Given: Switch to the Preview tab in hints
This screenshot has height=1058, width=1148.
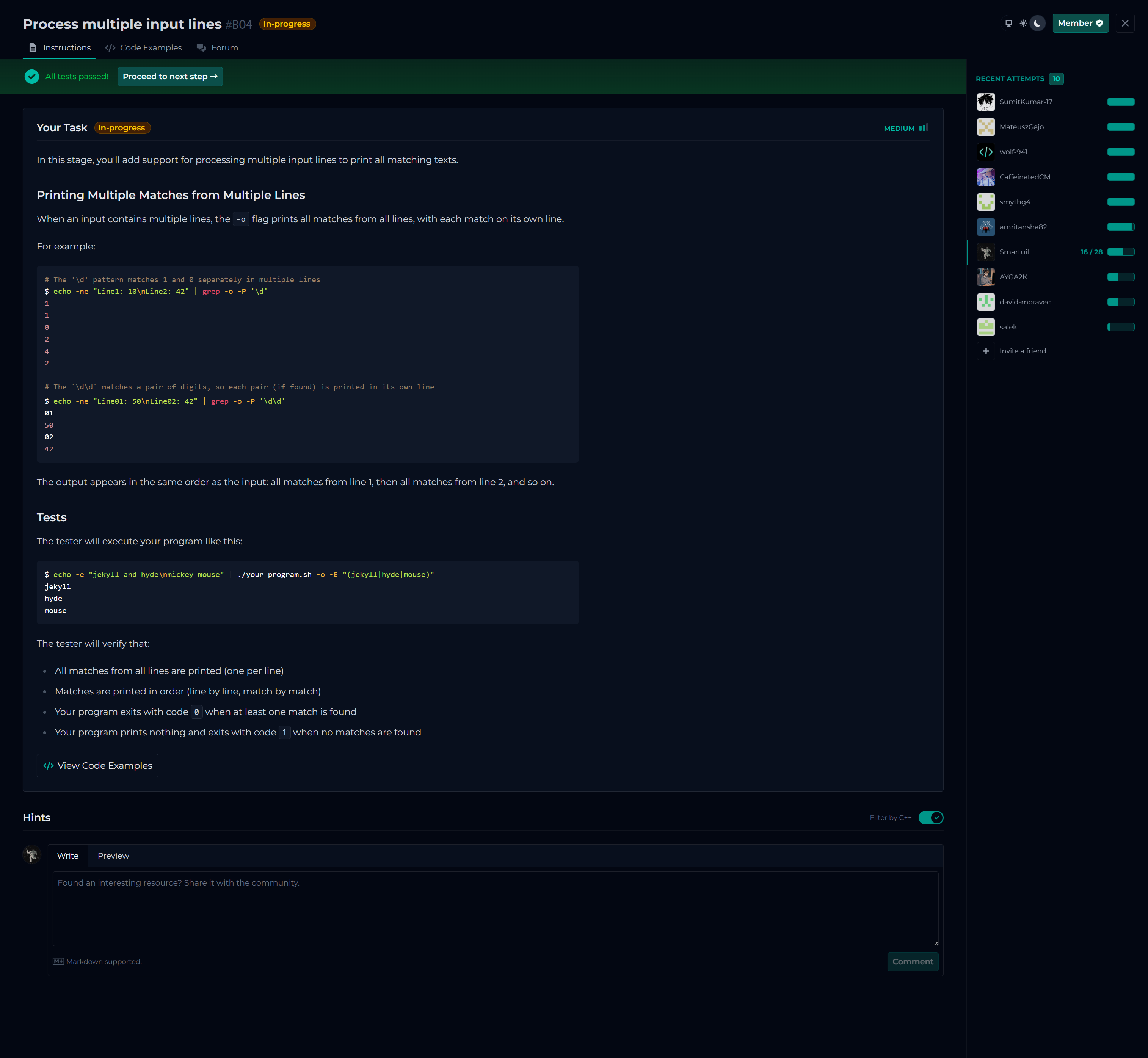Looking at the screenshot, I should [113, 856].
